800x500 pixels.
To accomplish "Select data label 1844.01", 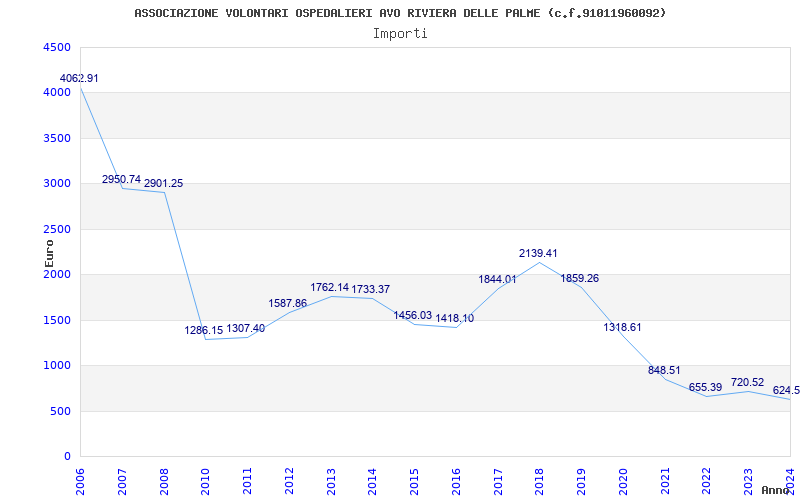I will (497, 279).
